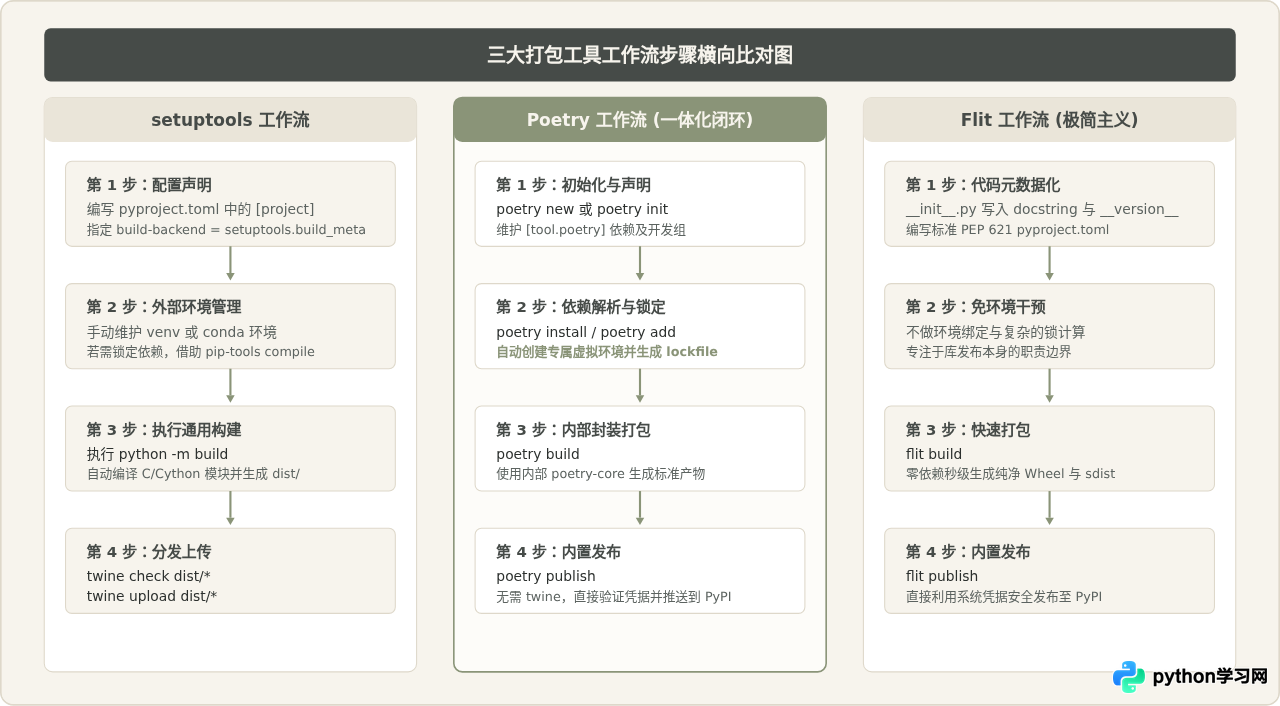Click command poetry publish
Screen dimensions: 1280x706
(x=546, y=576)
